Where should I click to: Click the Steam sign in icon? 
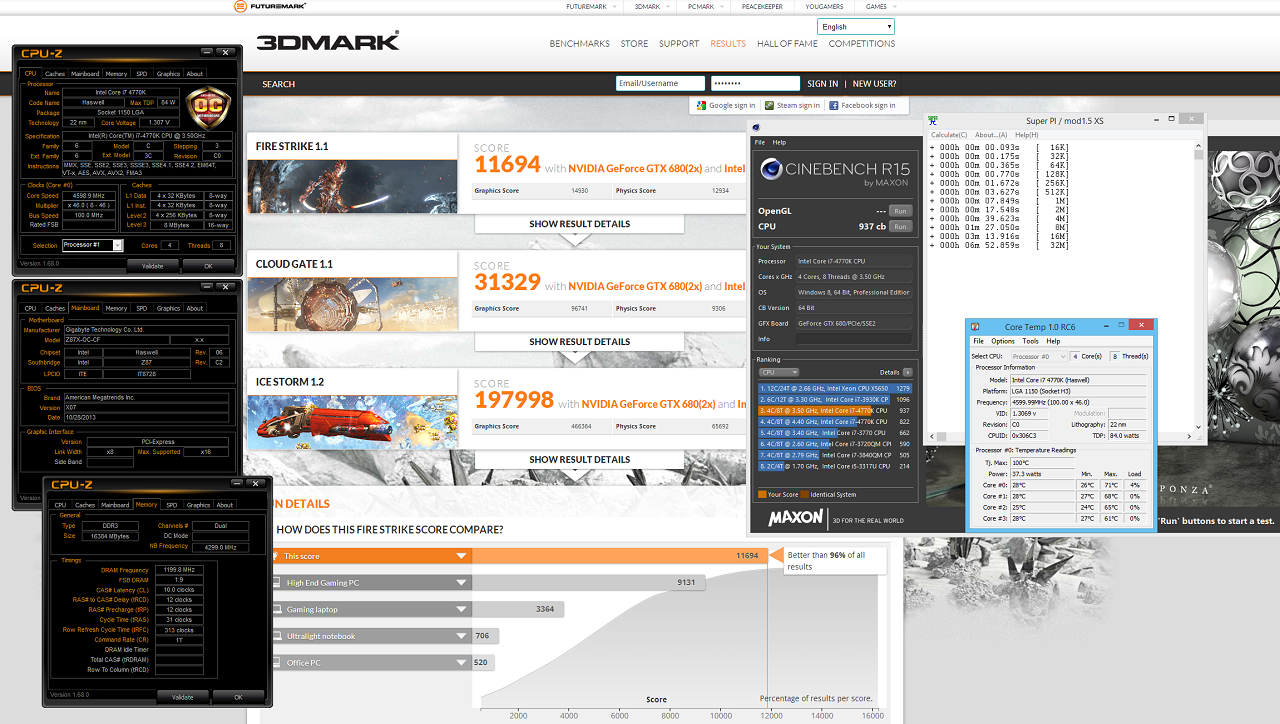[769, 105]
